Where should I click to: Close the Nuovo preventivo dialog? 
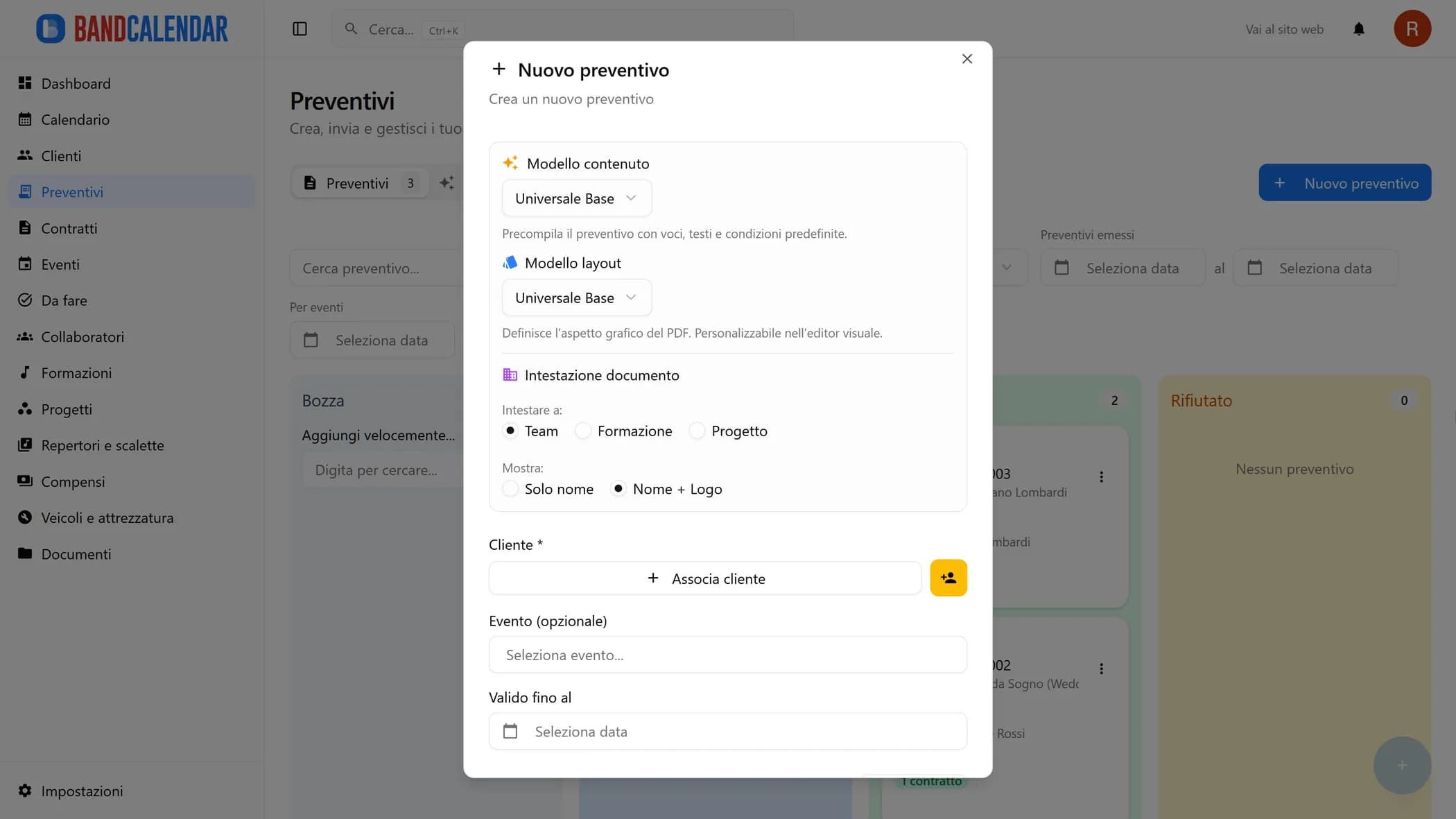pos(967,59)
